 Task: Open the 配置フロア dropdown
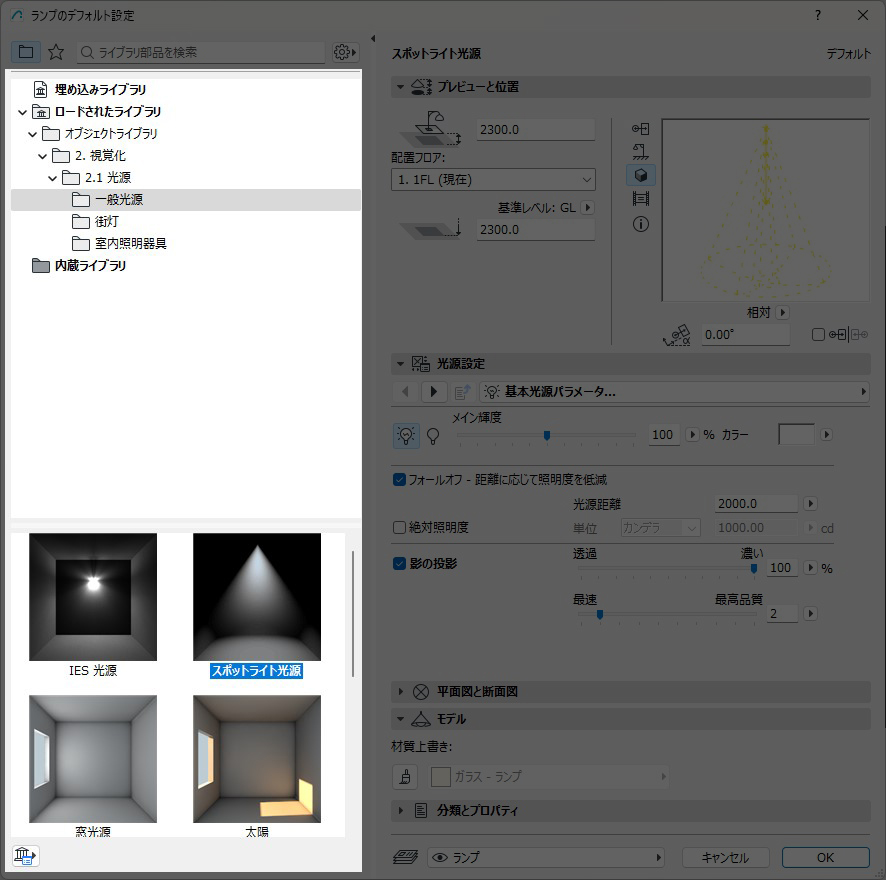coord(493,180)
